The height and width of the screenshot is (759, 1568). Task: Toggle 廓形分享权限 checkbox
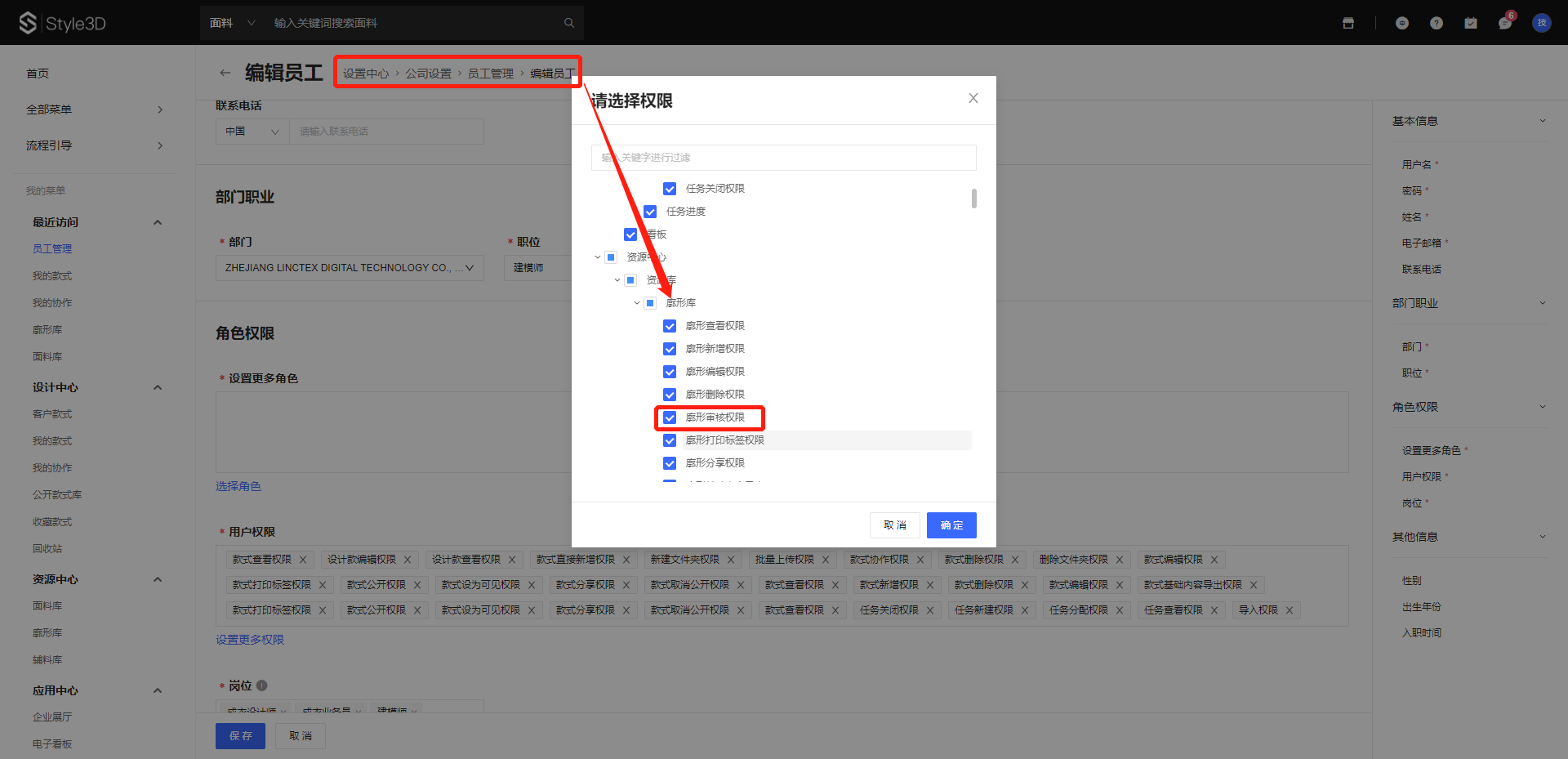pyautogui.click(x=670, y=463)
